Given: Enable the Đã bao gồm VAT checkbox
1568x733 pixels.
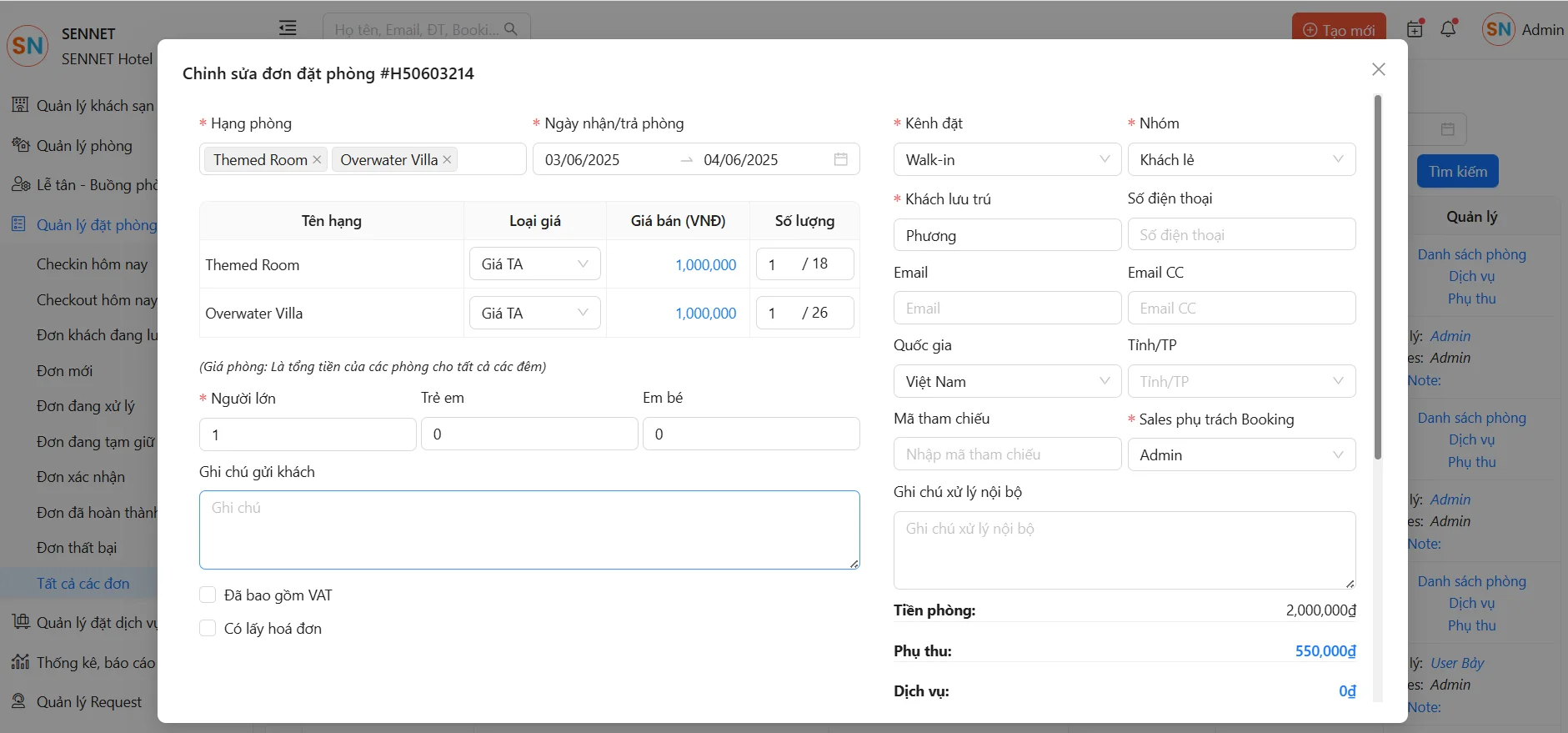Looking at the screenshot, I should pos(208,595).
